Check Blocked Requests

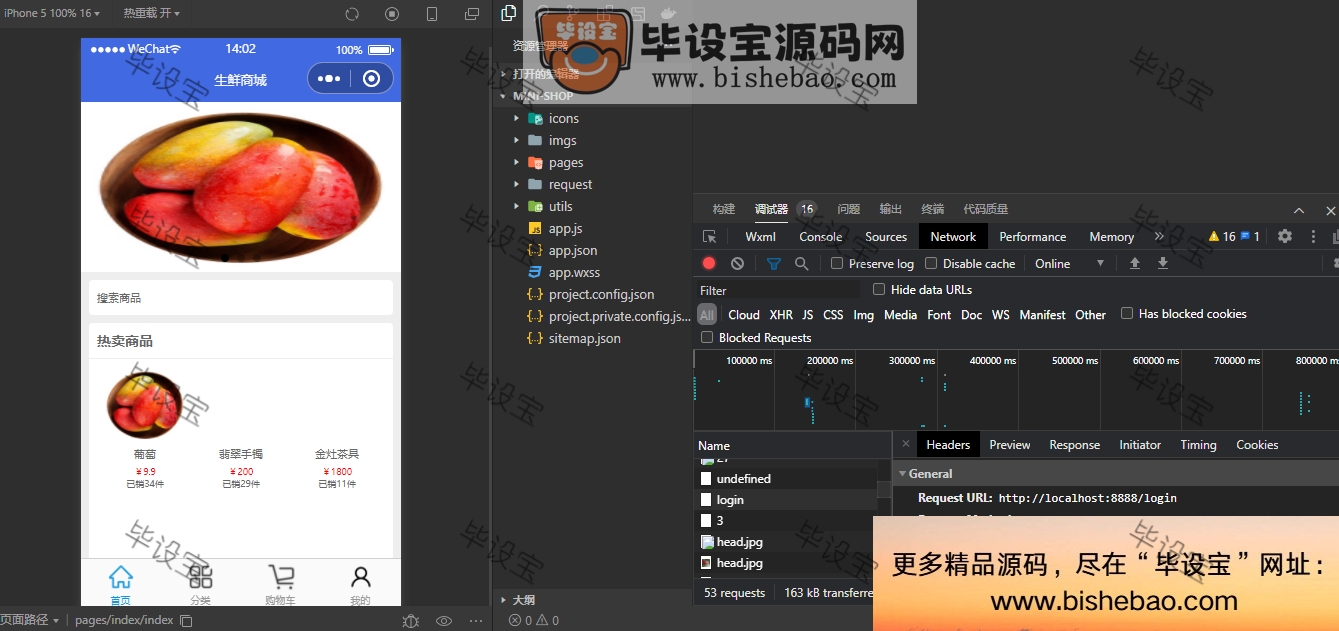[x=707, y=337]
